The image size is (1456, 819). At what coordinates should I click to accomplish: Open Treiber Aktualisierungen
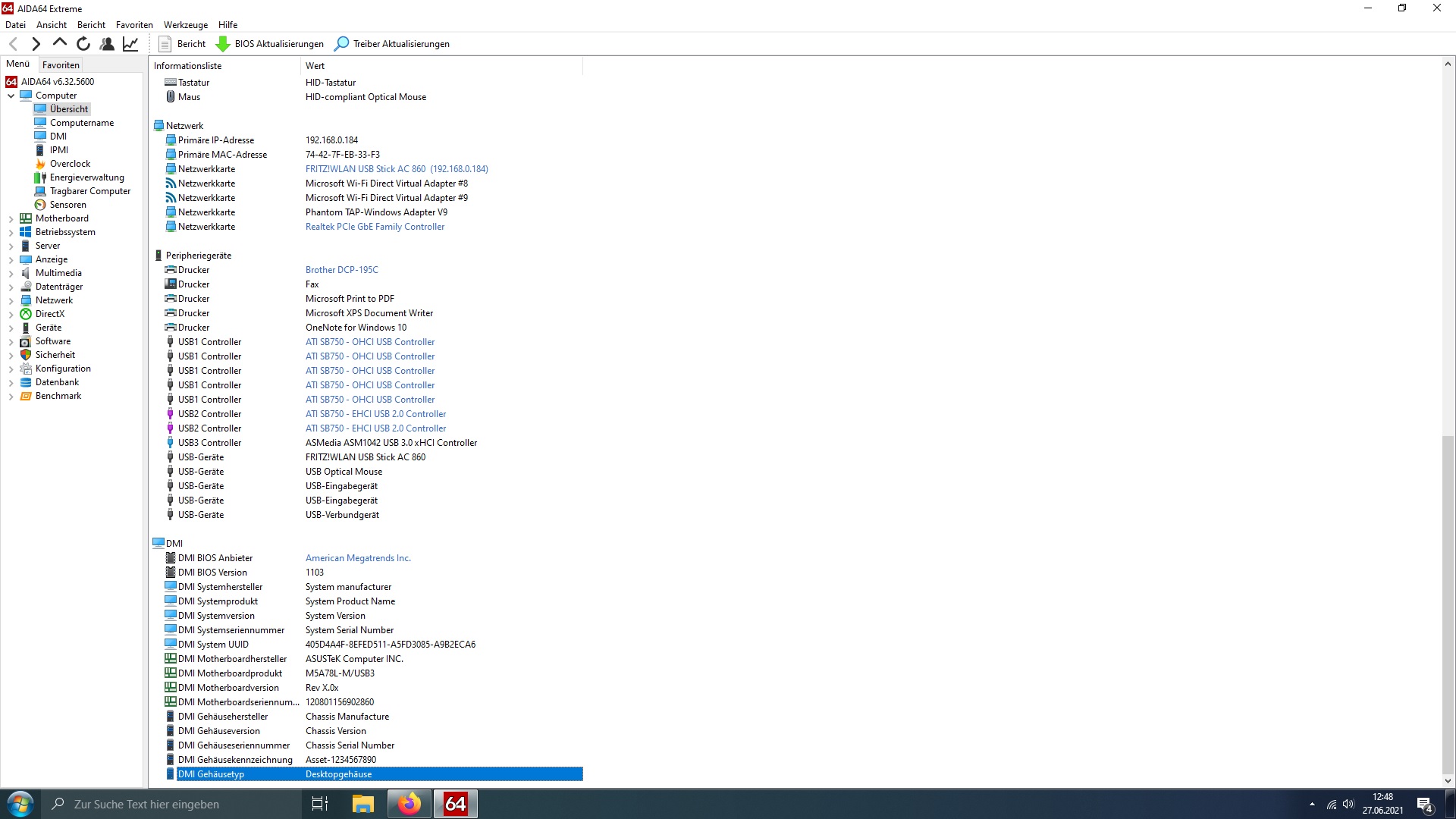392,44
